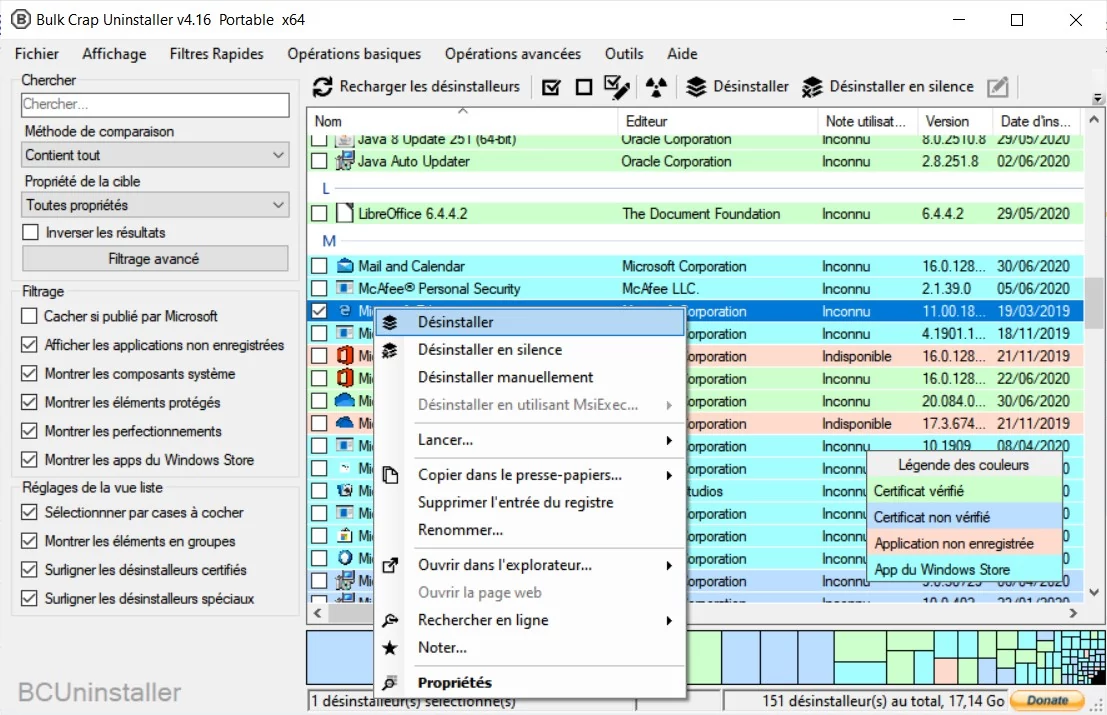Tick the McAfee Personal Security row checkbox
1107x715 pixels.
tap(319, 289)
